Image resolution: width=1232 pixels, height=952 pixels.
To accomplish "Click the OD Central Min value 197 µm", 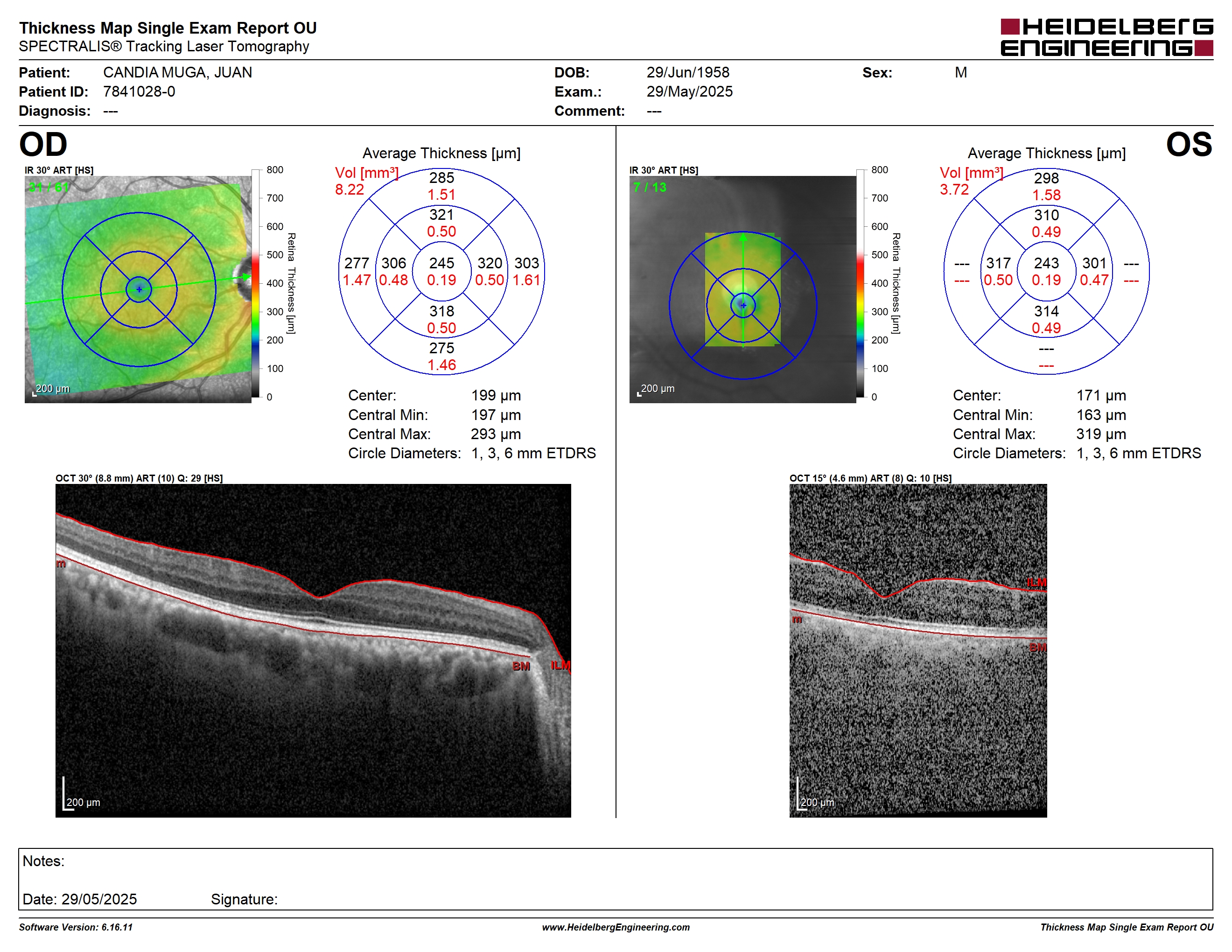I will tap(497, 415).
